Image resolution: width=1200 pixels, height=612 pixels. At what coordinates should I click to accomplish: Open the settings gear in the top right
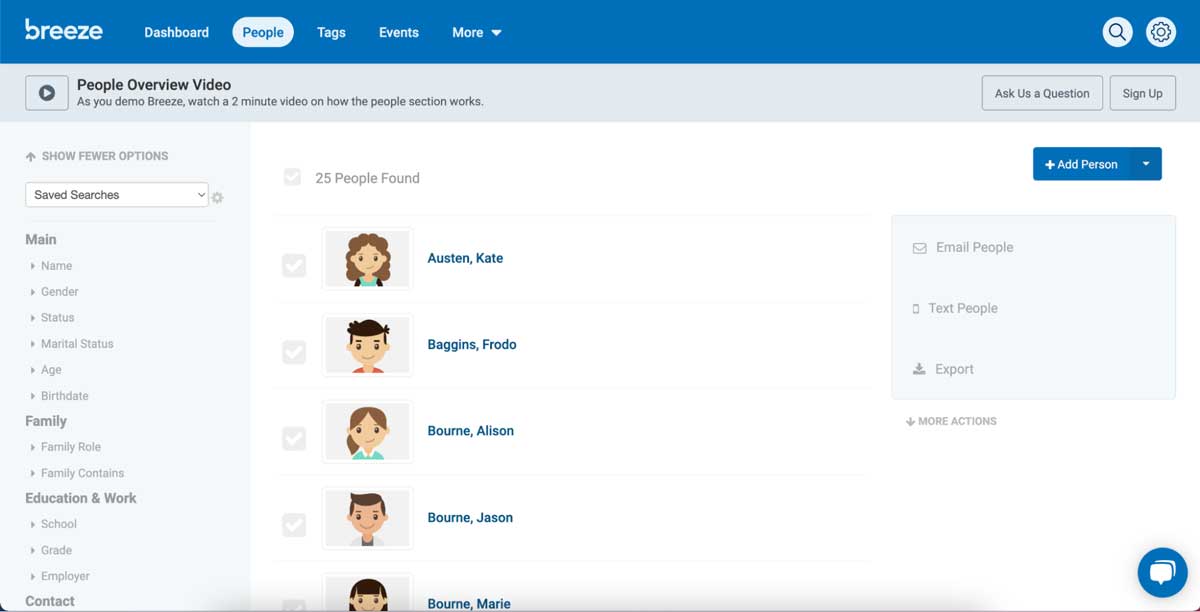click(x=1160, y=31)
